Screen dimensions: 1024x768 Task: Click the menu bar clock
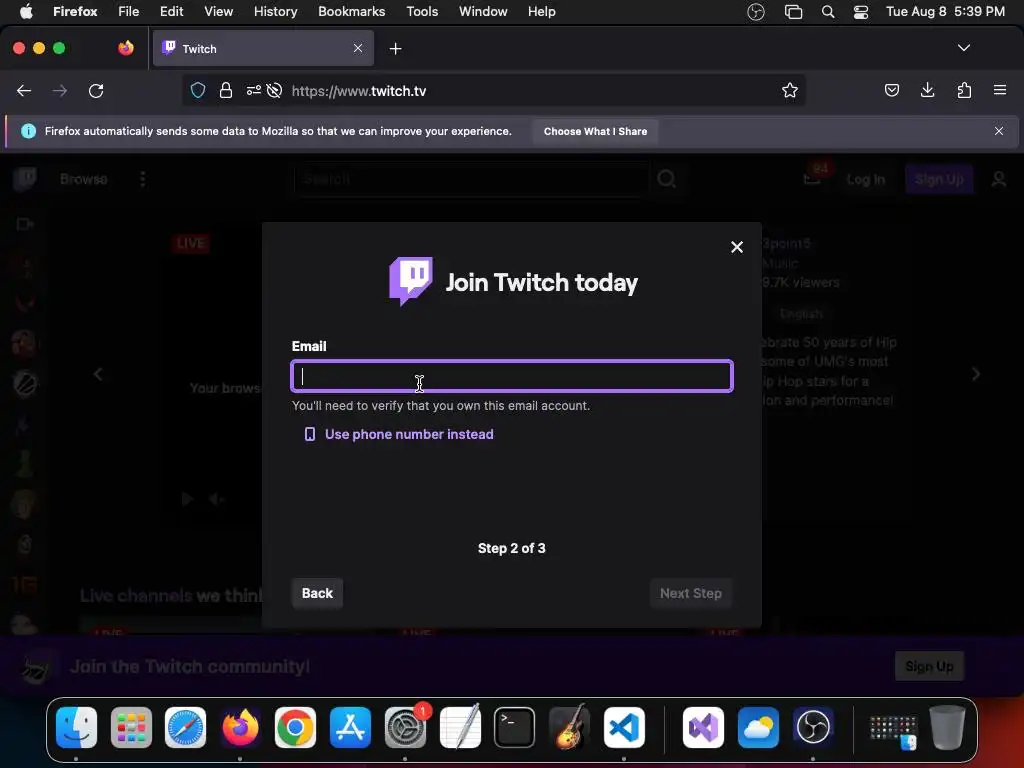click(945, 11)
